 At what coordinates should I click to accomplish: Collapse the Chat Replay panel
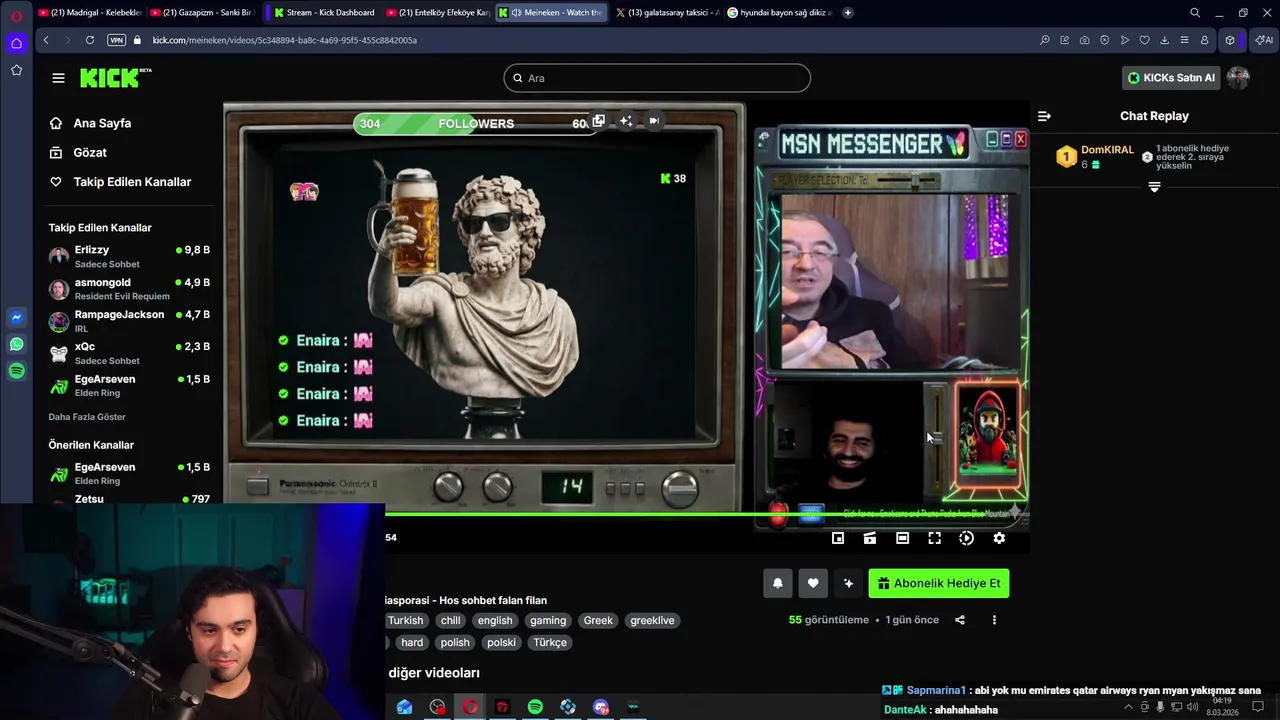coord(1044,116)
